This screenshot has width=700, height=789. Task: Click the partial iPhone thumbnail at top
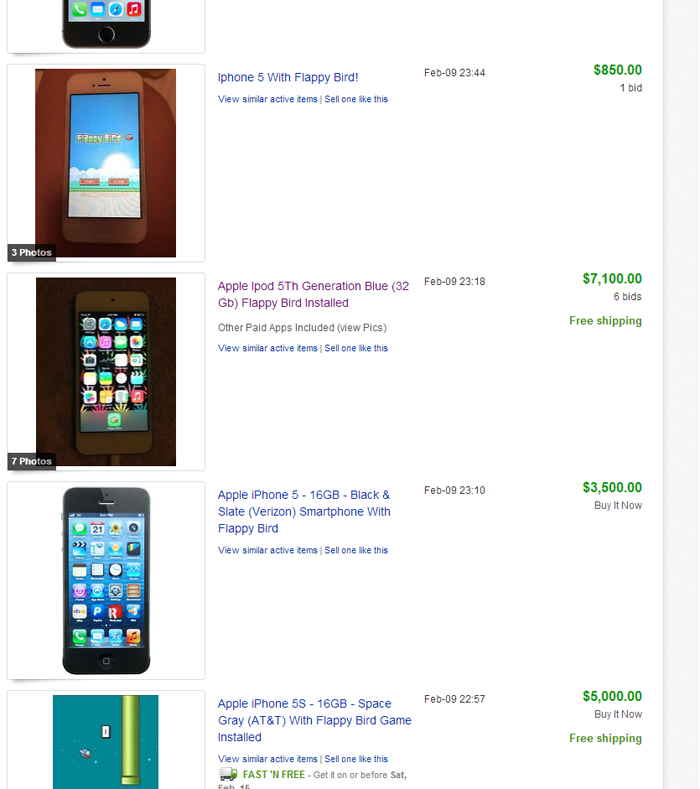click(x=106, y=24)
